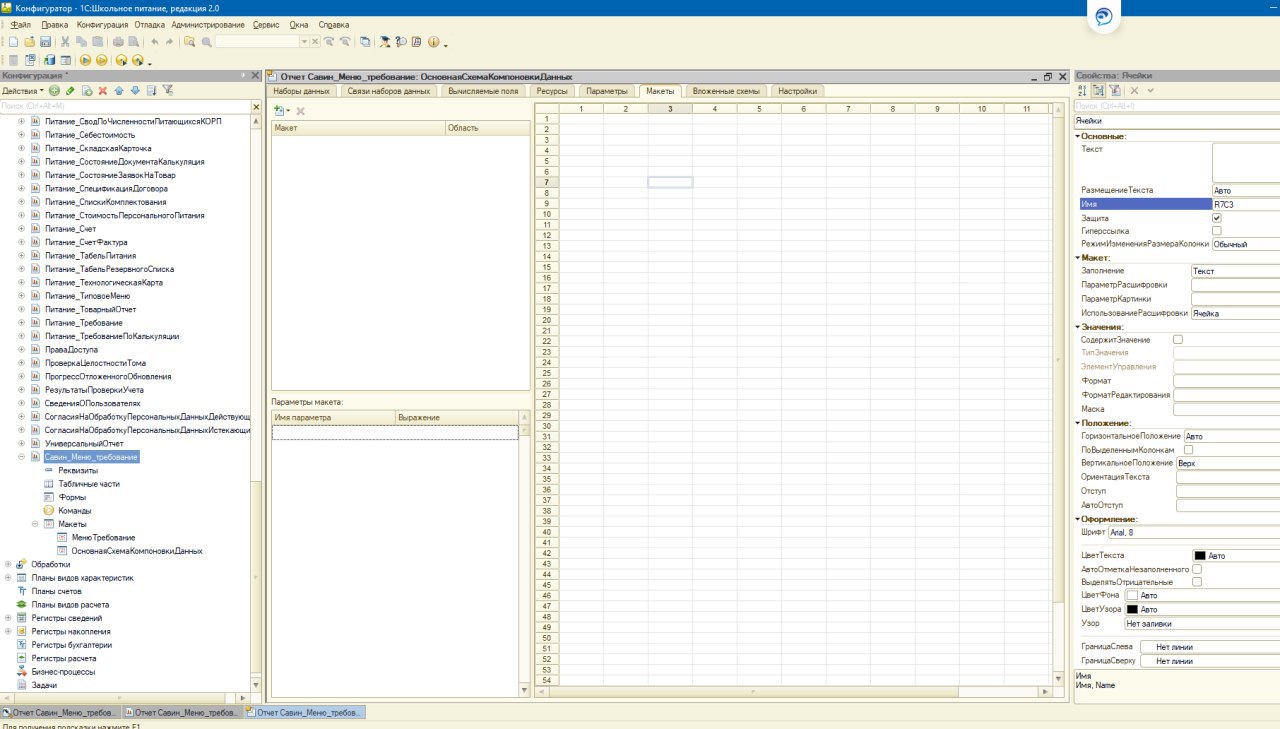Click the Undo arrow icon

coord(155,42)
